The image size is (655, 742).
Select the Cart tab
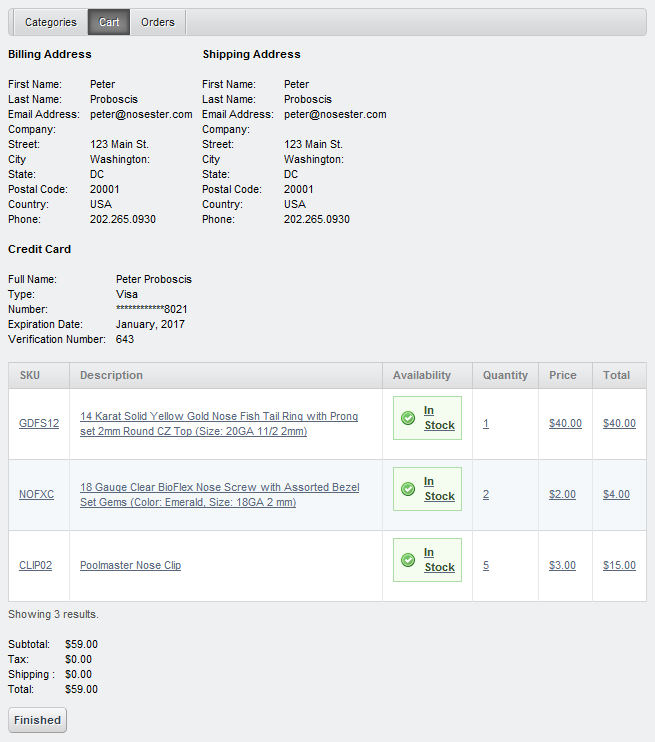tap(109, 22)
